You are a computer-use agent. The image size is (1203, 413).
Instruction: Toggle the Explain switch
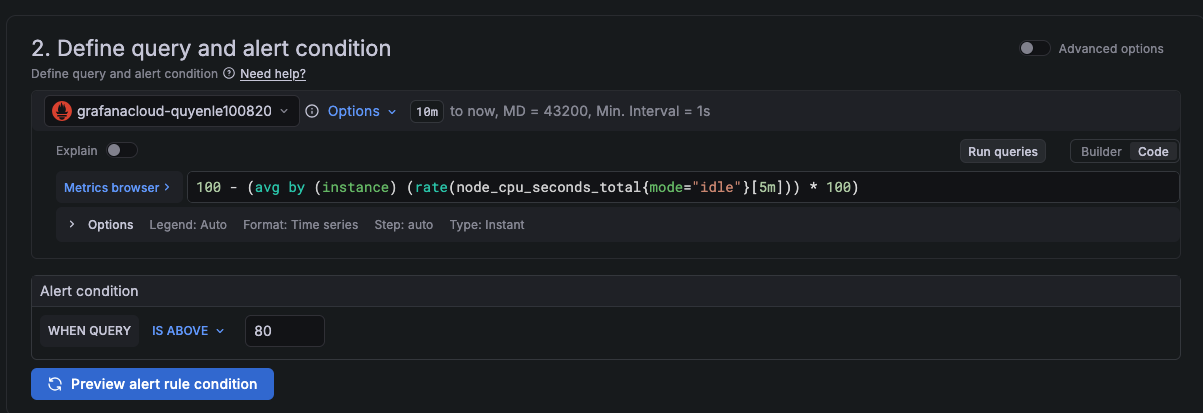click(122, 151)
